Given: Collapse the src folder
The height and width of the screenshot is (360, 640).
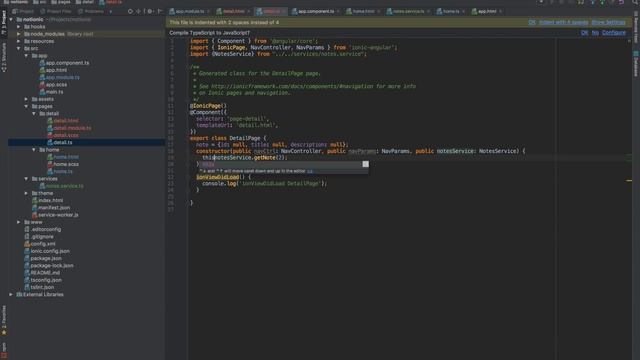Looking at the screenshot, I should coord(19,48).
